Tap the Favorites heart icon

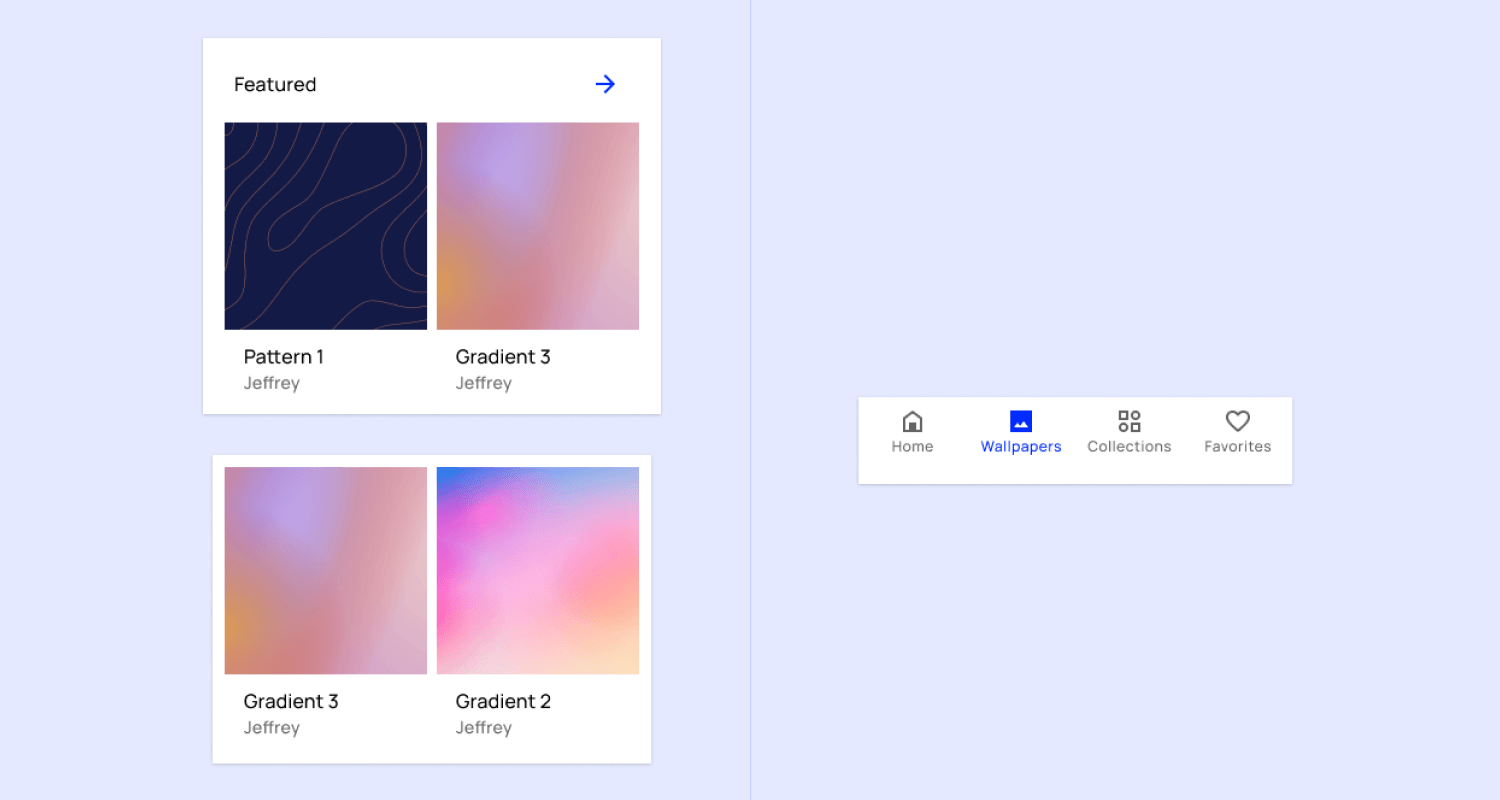(x=1238, y=421)
